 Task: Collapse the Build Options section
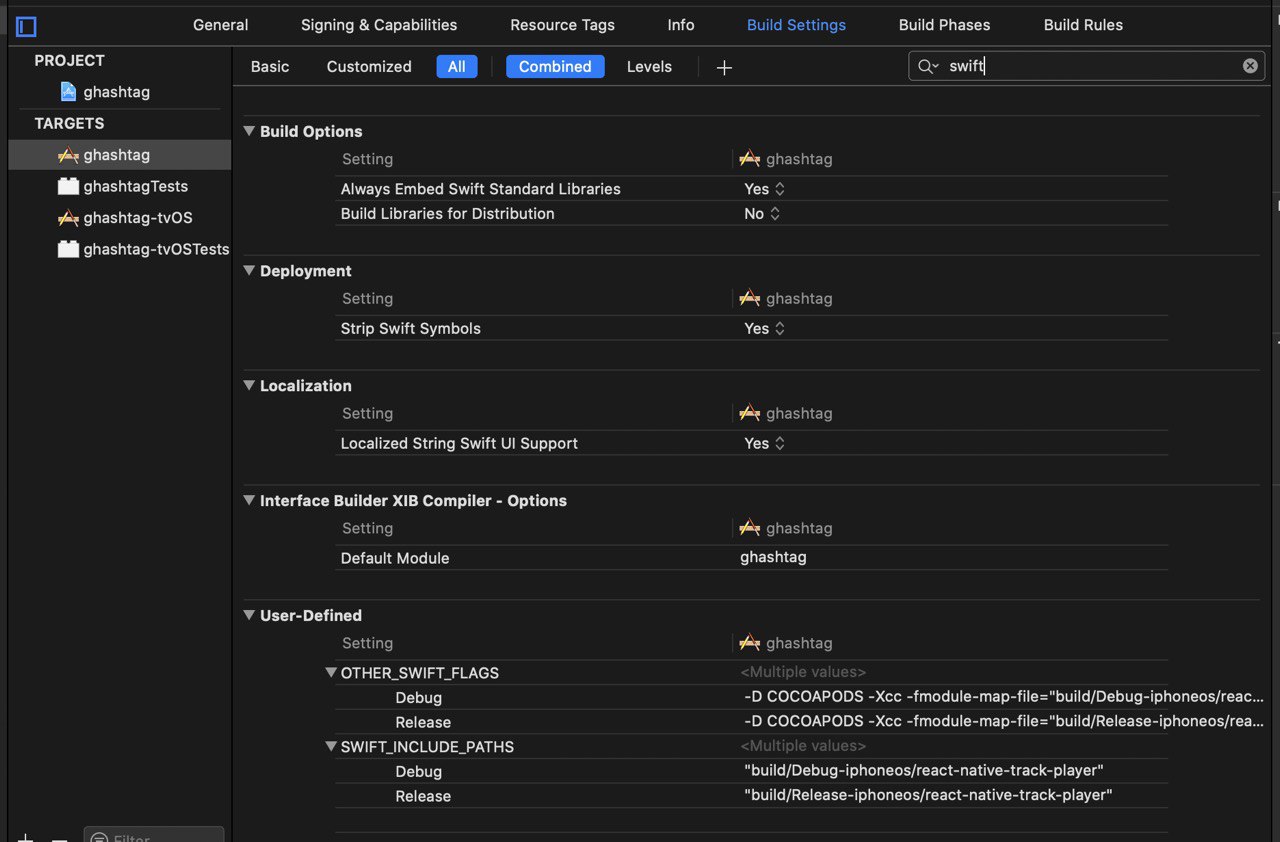[249, 131]
